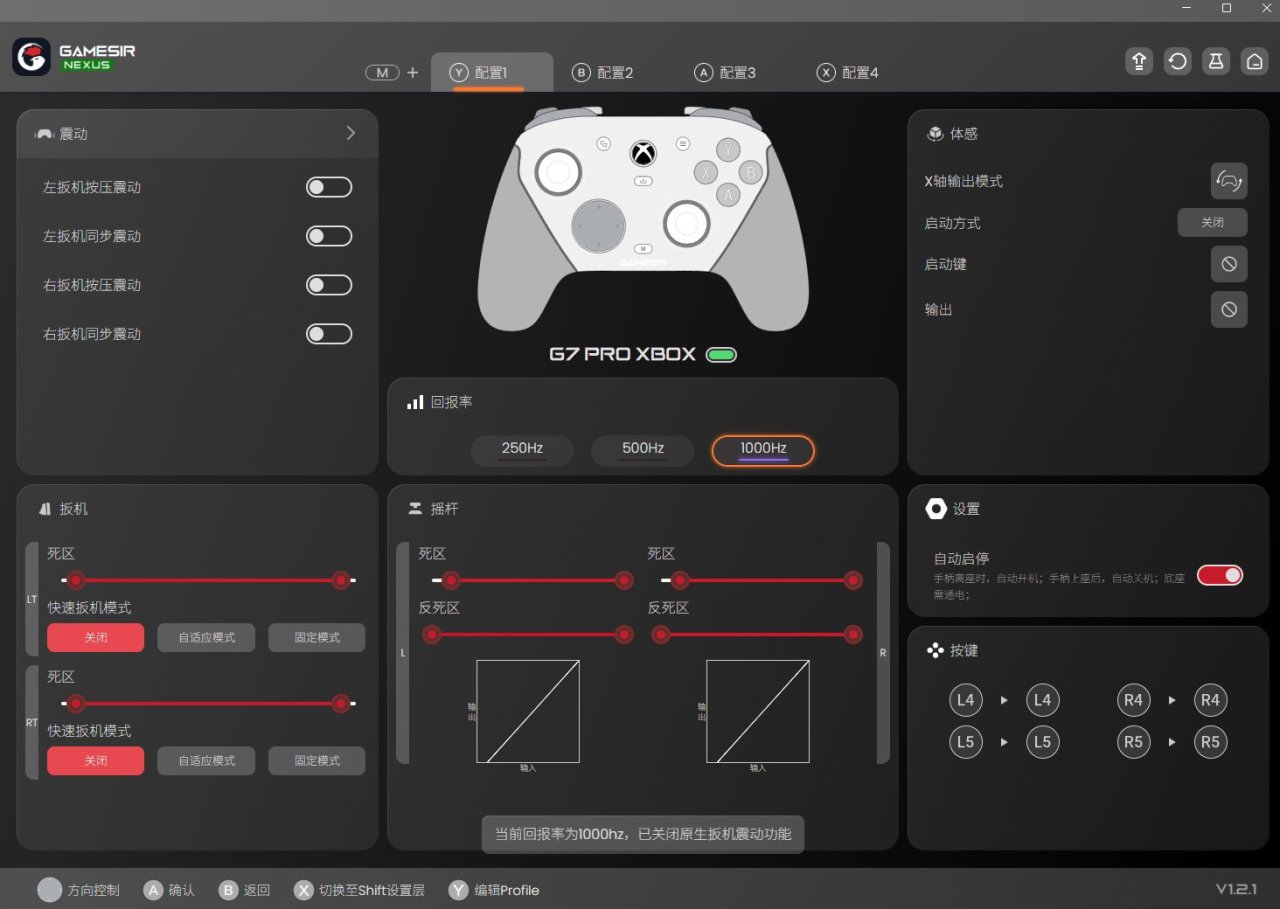
Task: Set RT 快速扳机模式 to 关闭
Action: coord(95,761)
